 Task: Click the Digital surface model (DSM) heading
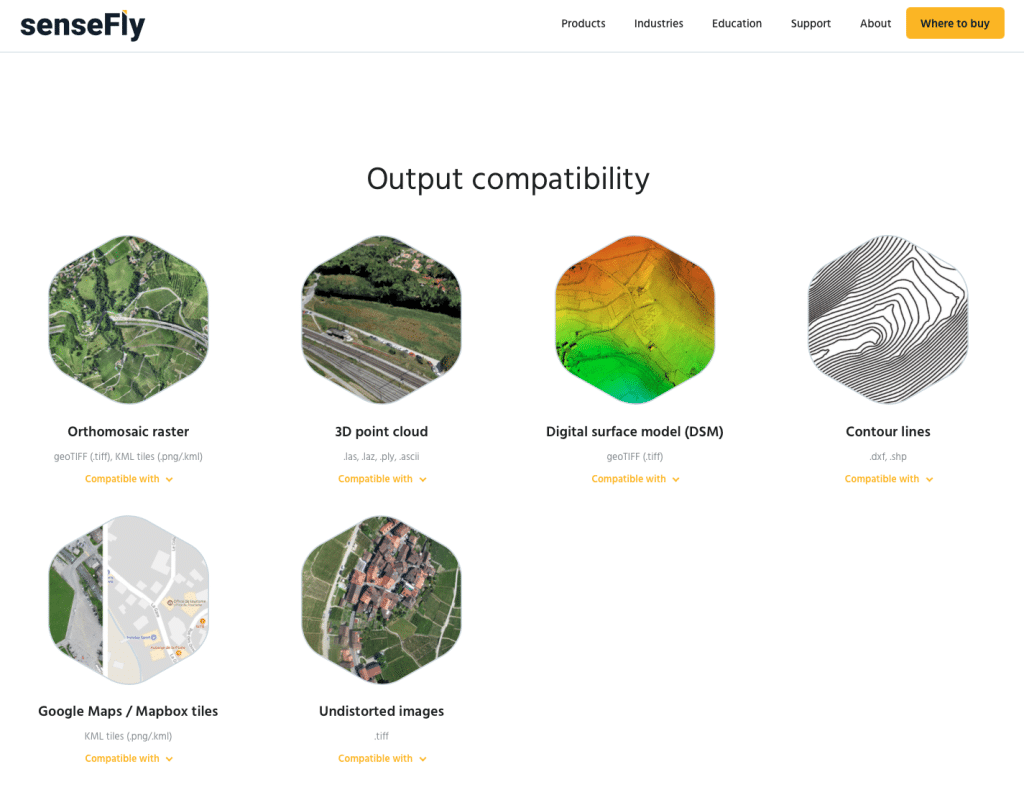tap(635, 432)
